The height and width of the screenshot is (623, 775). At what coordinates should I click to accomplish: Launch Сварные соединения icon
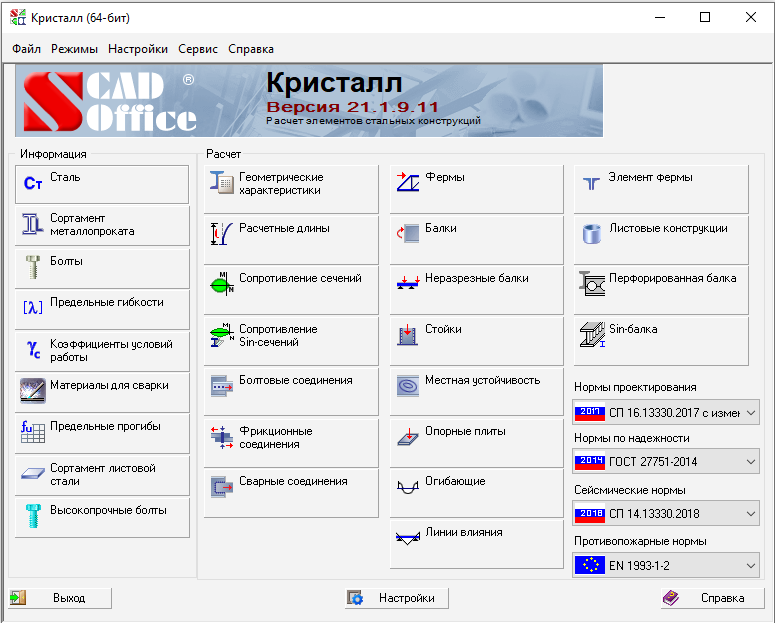[x=221, y=487]
